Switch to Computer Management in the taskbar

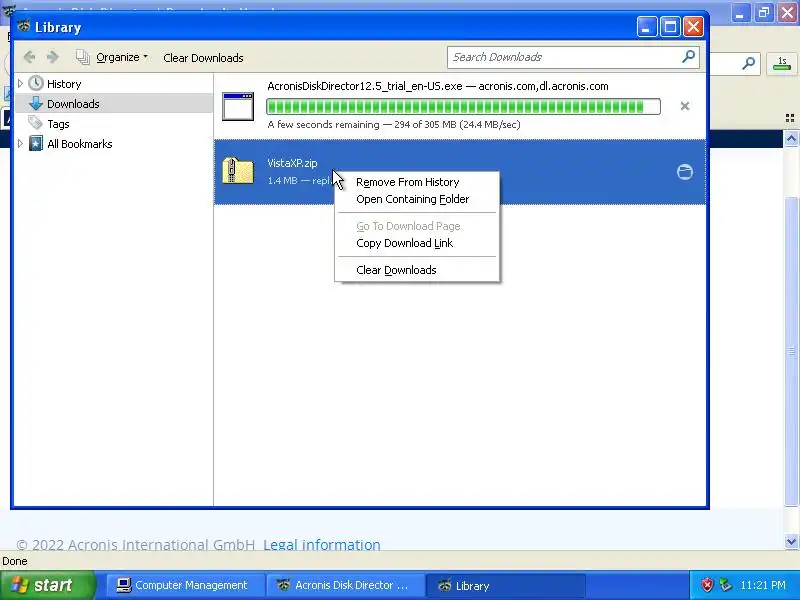pos(185,585)
